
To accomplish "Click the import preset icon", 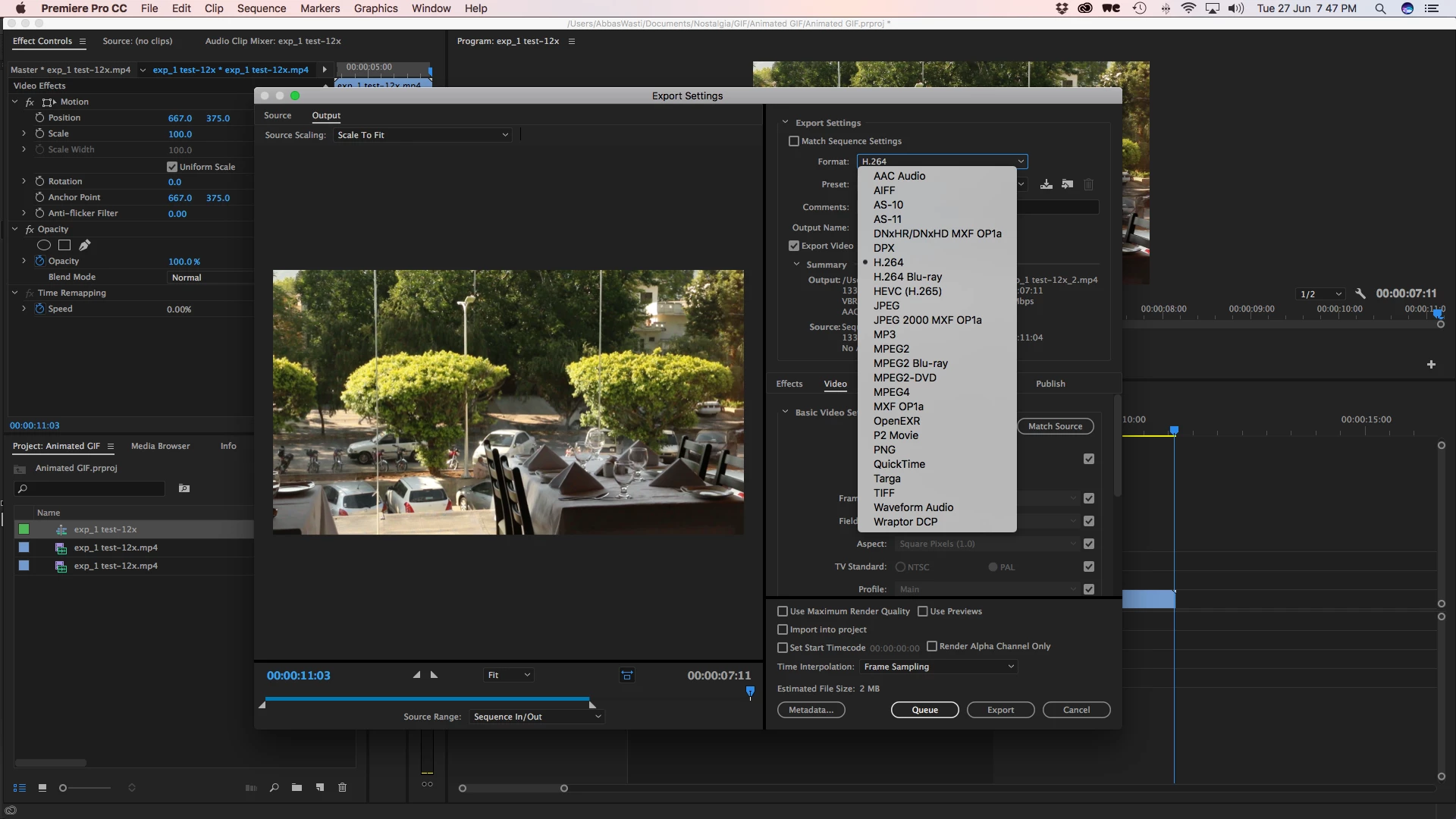I will tap(1067, 184).
